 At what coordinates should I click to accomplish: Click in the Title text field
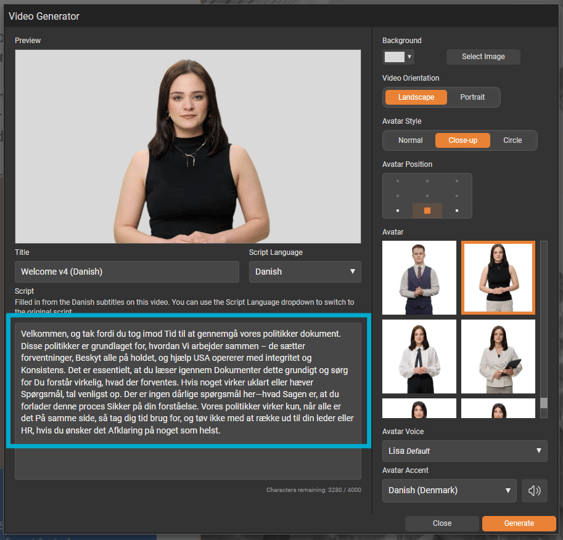coord(127,272)
